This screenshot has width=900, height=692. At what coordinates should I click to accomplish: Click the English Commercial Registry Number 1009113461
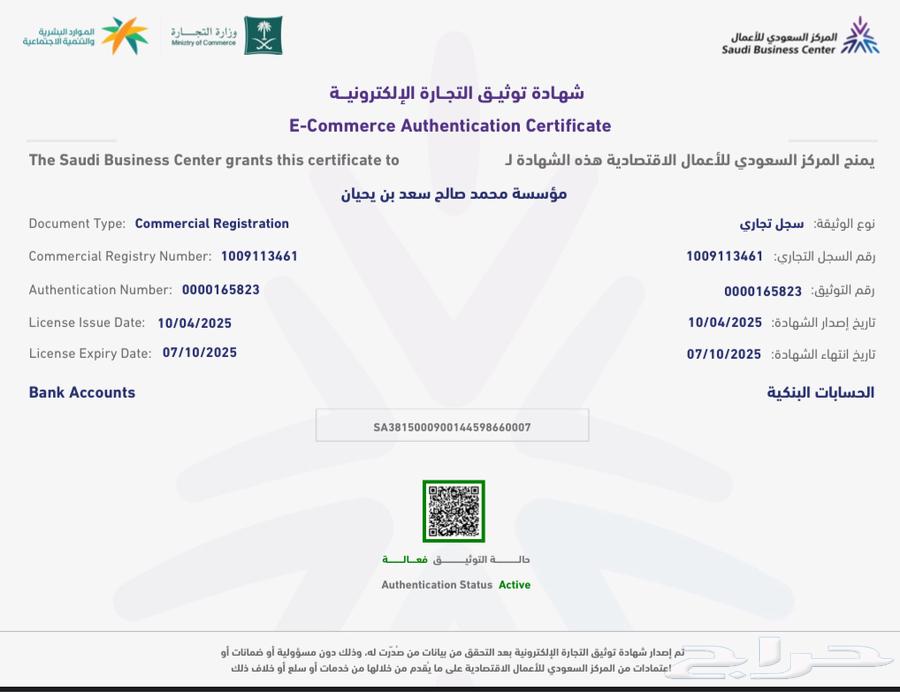[259, 256]
